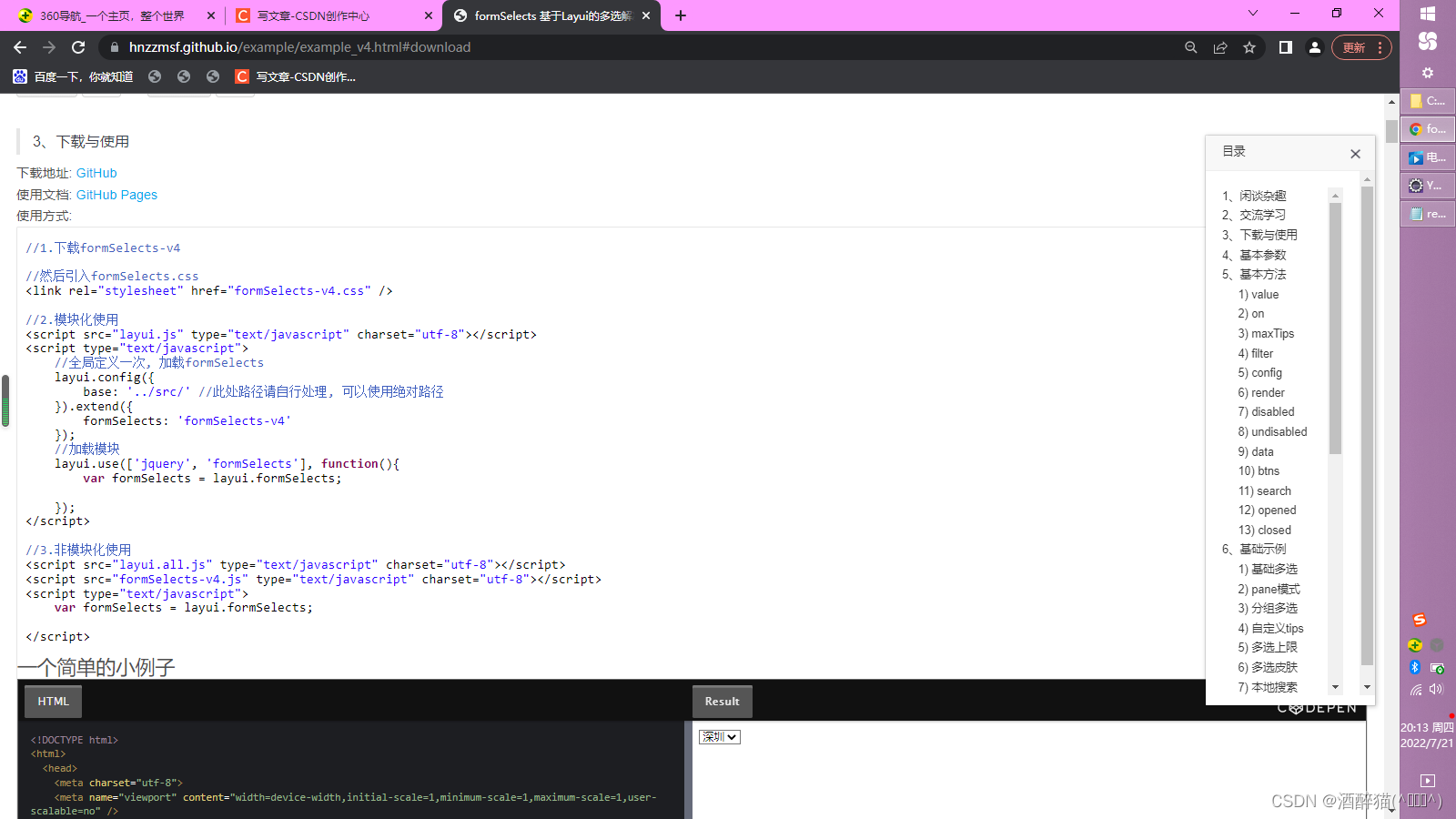Go to the 2) pane模式 entry
Image resolution: width=1456 pixels, height=819 pixels.
[1269, 589]
